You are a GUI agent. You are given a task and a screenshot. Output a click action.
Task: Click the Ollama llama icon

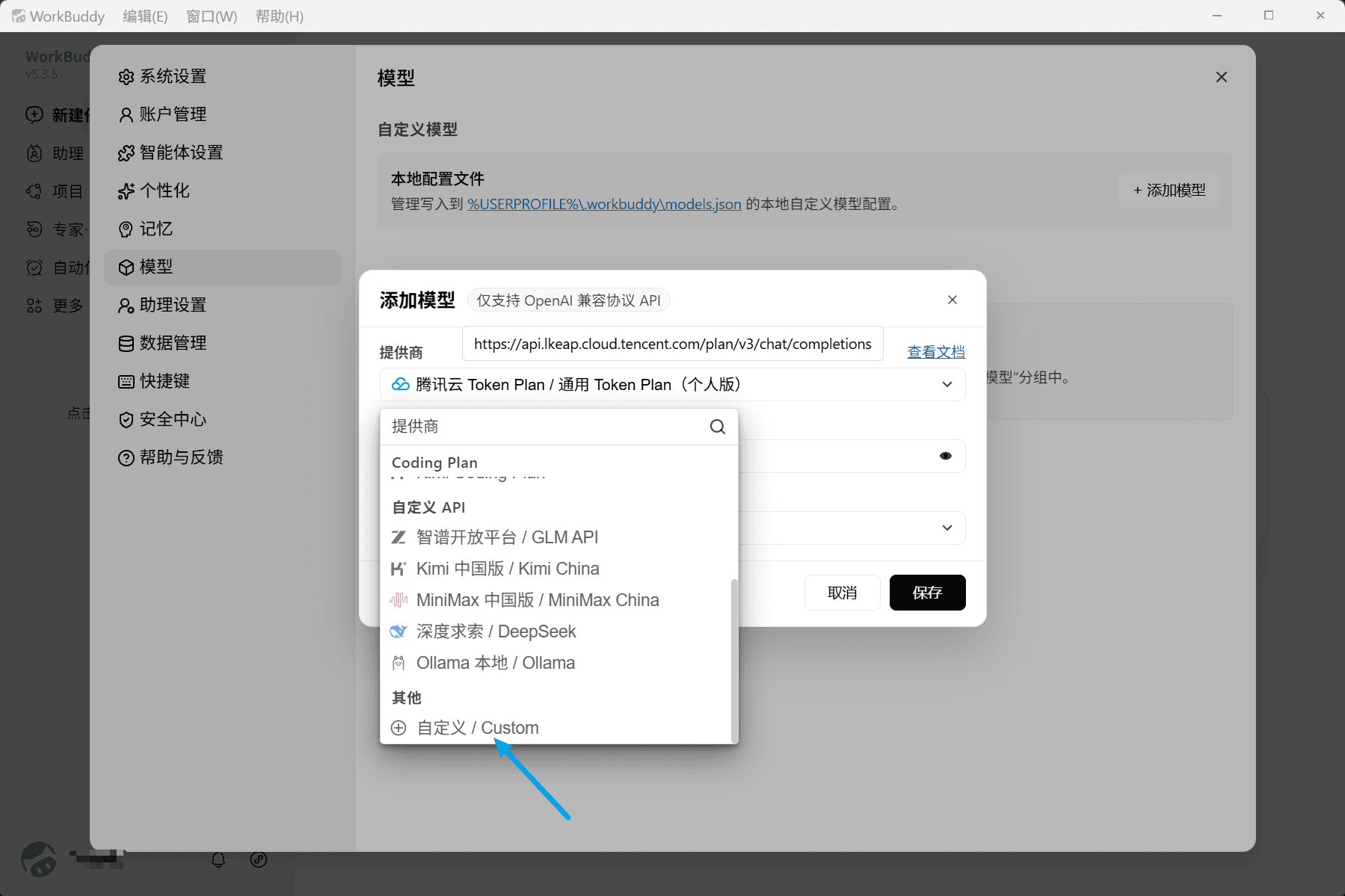(x=398, y=663)
